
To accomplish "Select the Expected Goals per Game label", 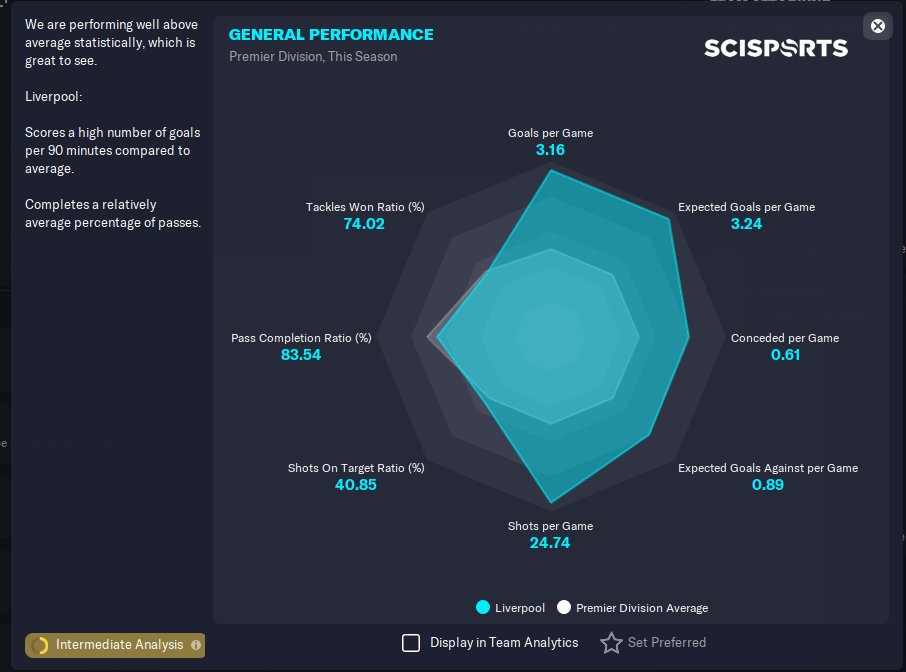I will point(746,207).
